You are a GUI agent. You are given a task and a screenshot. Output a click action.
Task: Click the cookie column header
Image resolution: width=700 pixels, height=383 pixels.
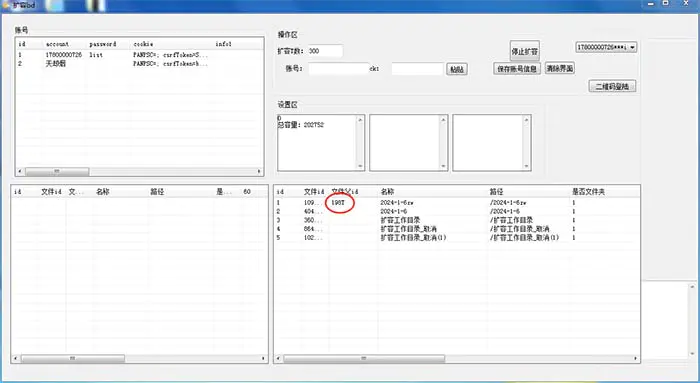coord(143,44)
